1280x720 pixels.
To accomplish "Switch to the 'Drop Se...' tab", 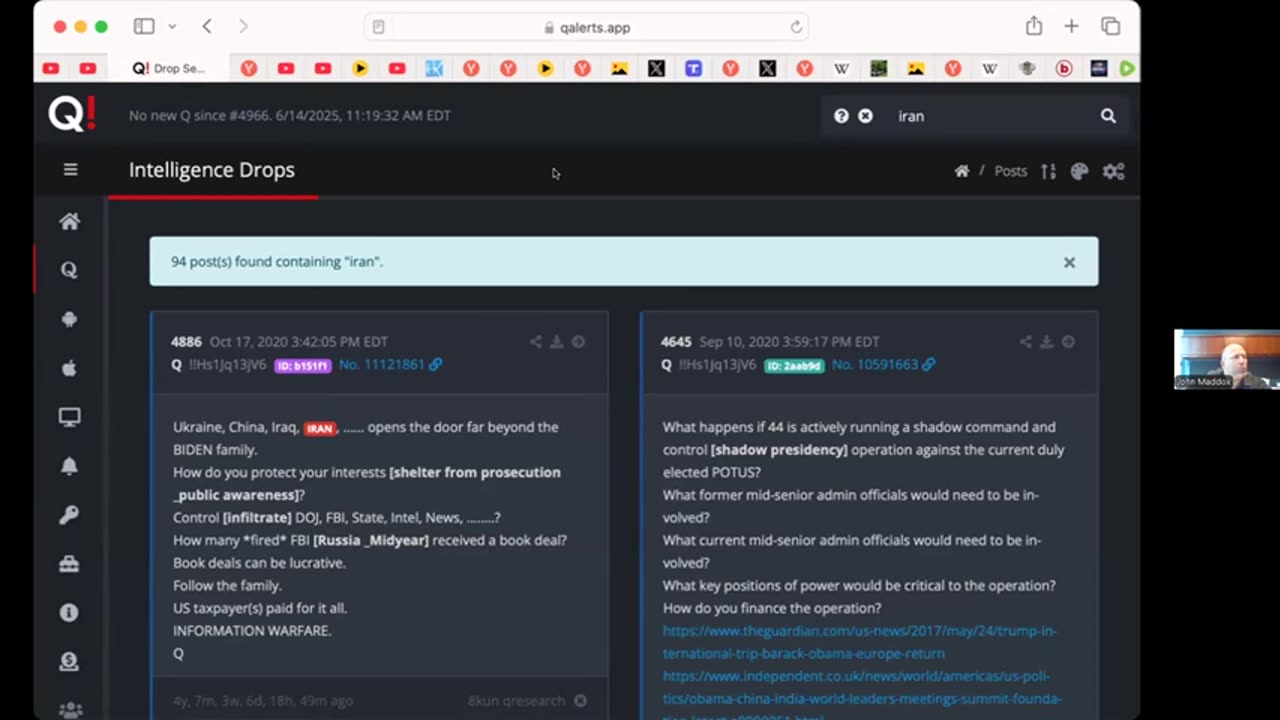I will tap(168, 69).
